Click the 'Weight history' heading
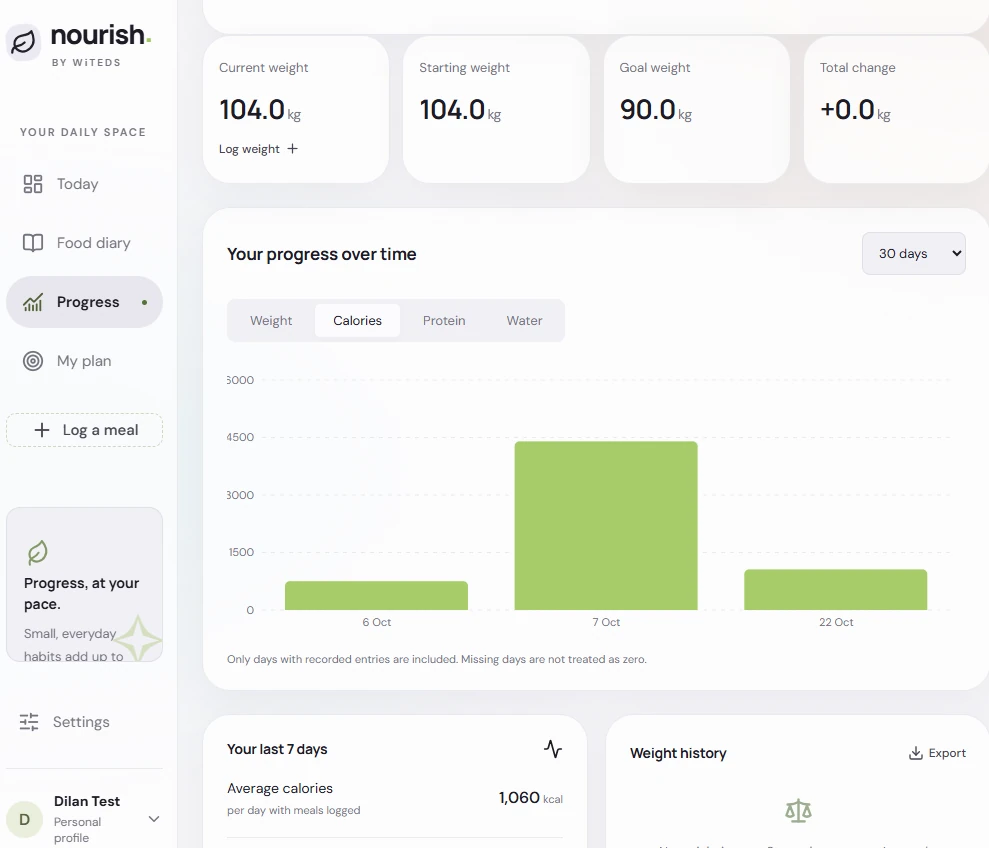 tap(678, 753)
